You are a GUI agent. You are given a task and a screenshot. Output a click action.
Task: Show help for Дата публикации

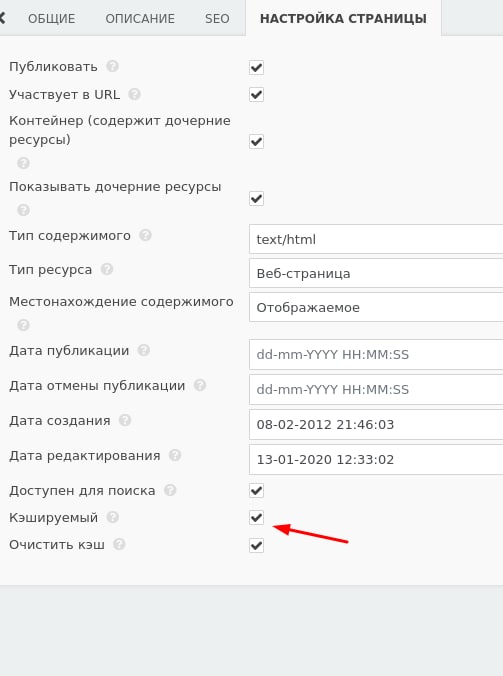click(144, 350)
